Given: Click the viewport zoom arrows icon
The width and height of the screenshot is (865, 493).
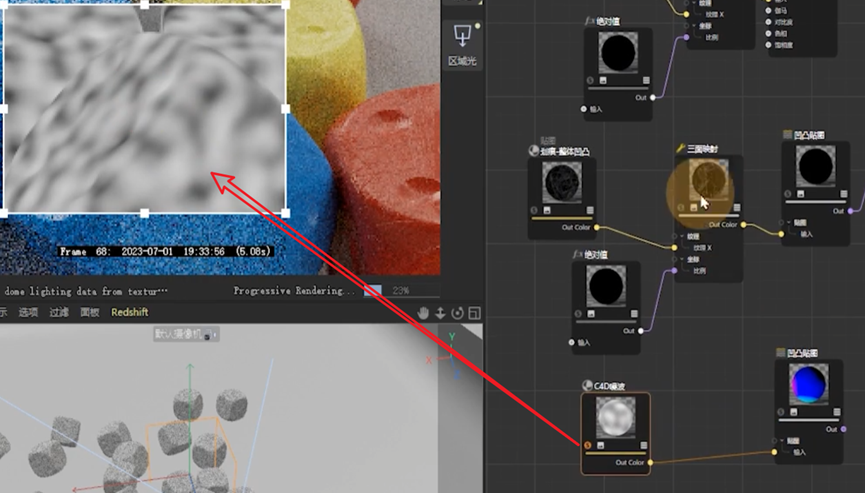Looking at the screenshot, I should pyautogui.click(x=441, y=313).
